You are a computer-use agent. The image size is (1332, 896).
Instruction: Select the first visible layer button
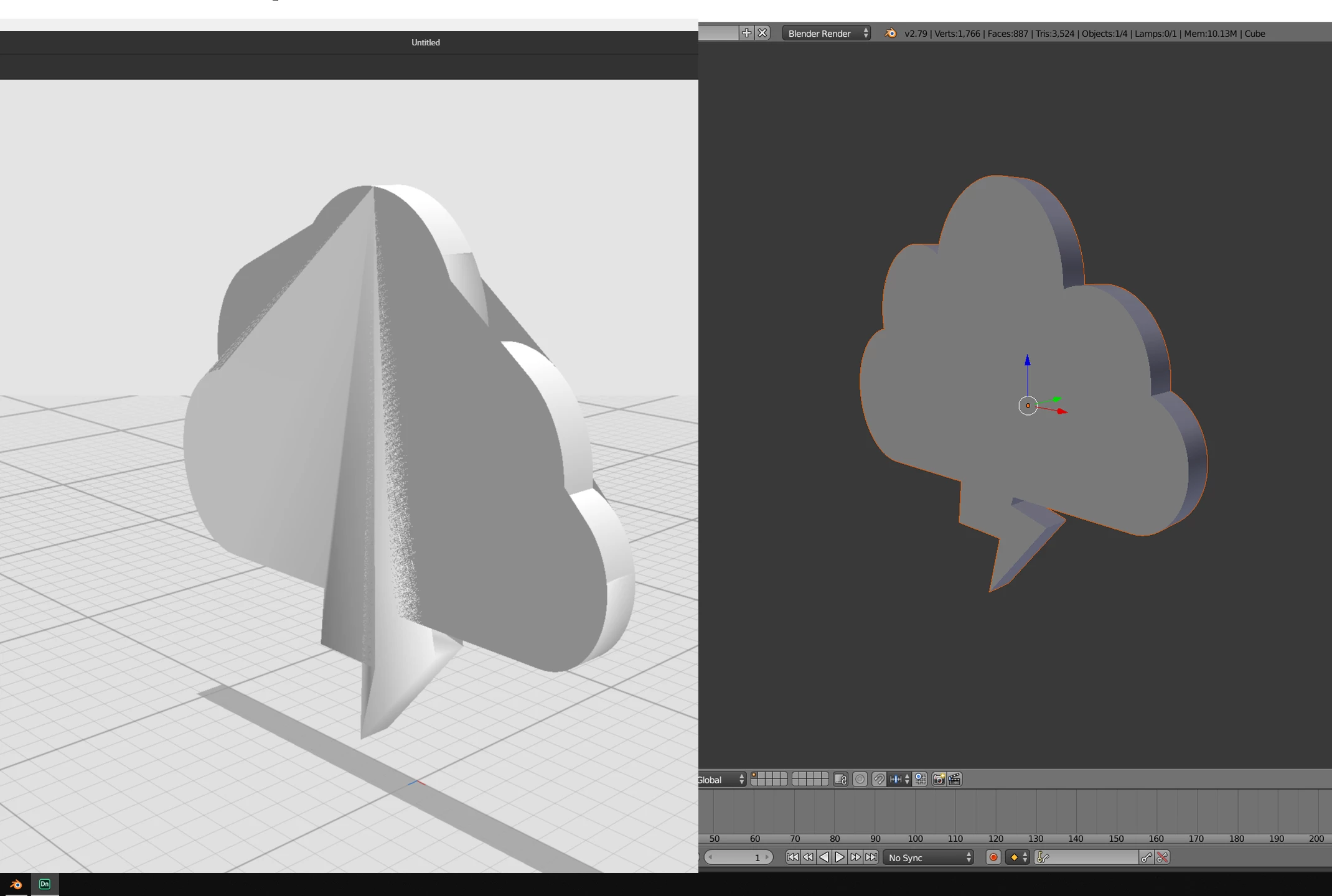(x=755, y=775)
